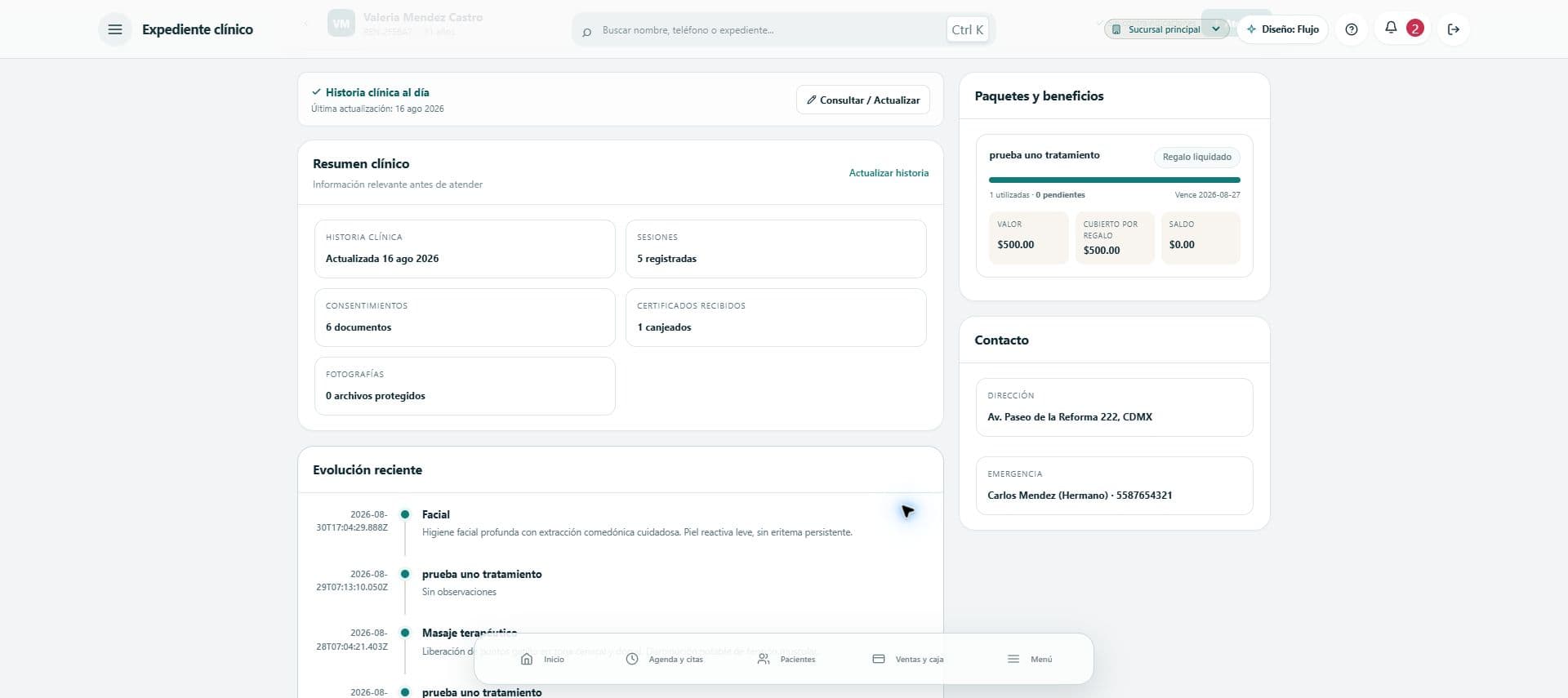Click the Emergencia Carlos Mendez contact card

(x=1114, y=486)
